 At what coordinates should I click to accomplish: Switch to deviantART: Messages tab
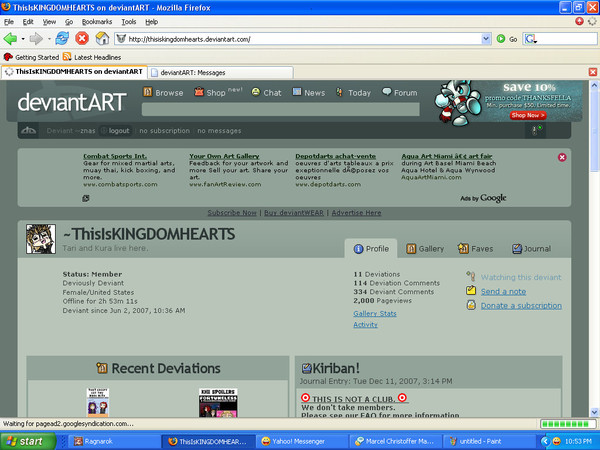(221, 72)
